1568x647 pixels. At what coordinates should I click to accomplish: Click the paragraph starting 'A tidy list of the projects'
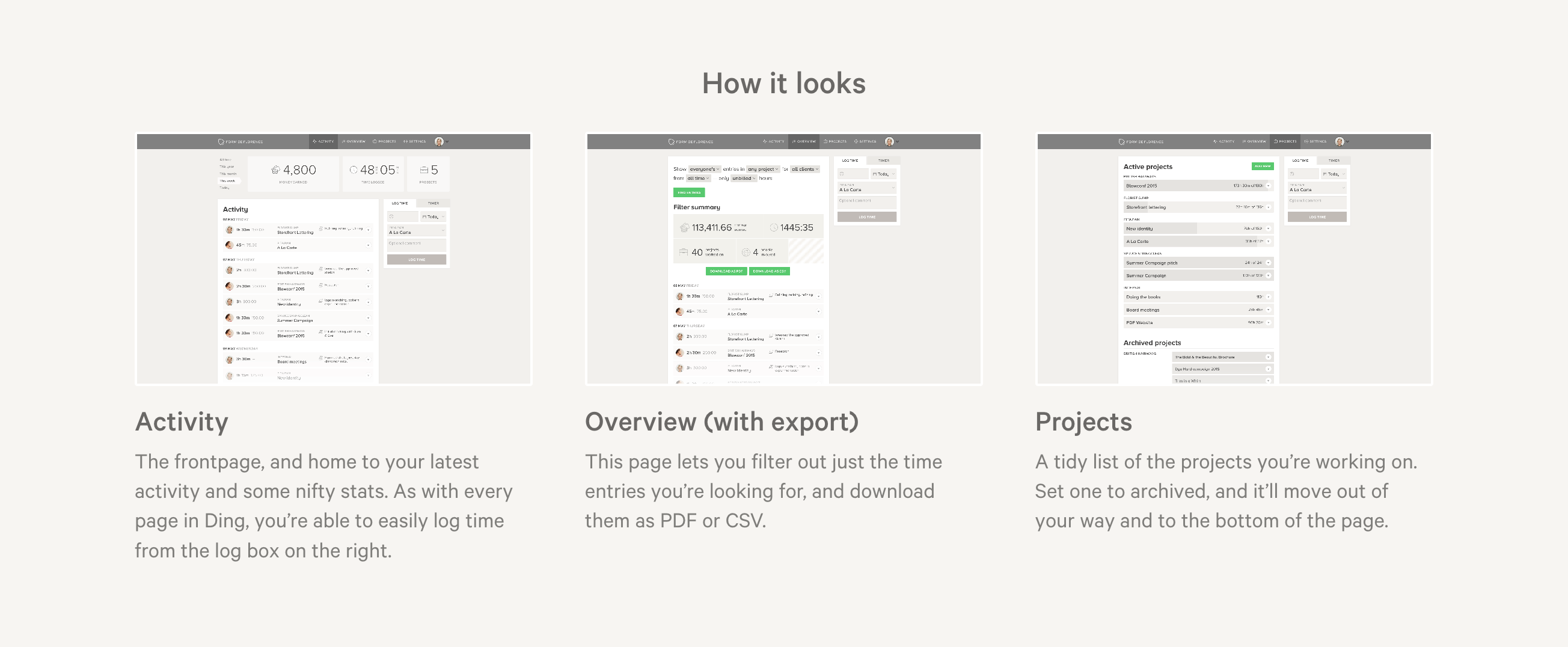1226,491
